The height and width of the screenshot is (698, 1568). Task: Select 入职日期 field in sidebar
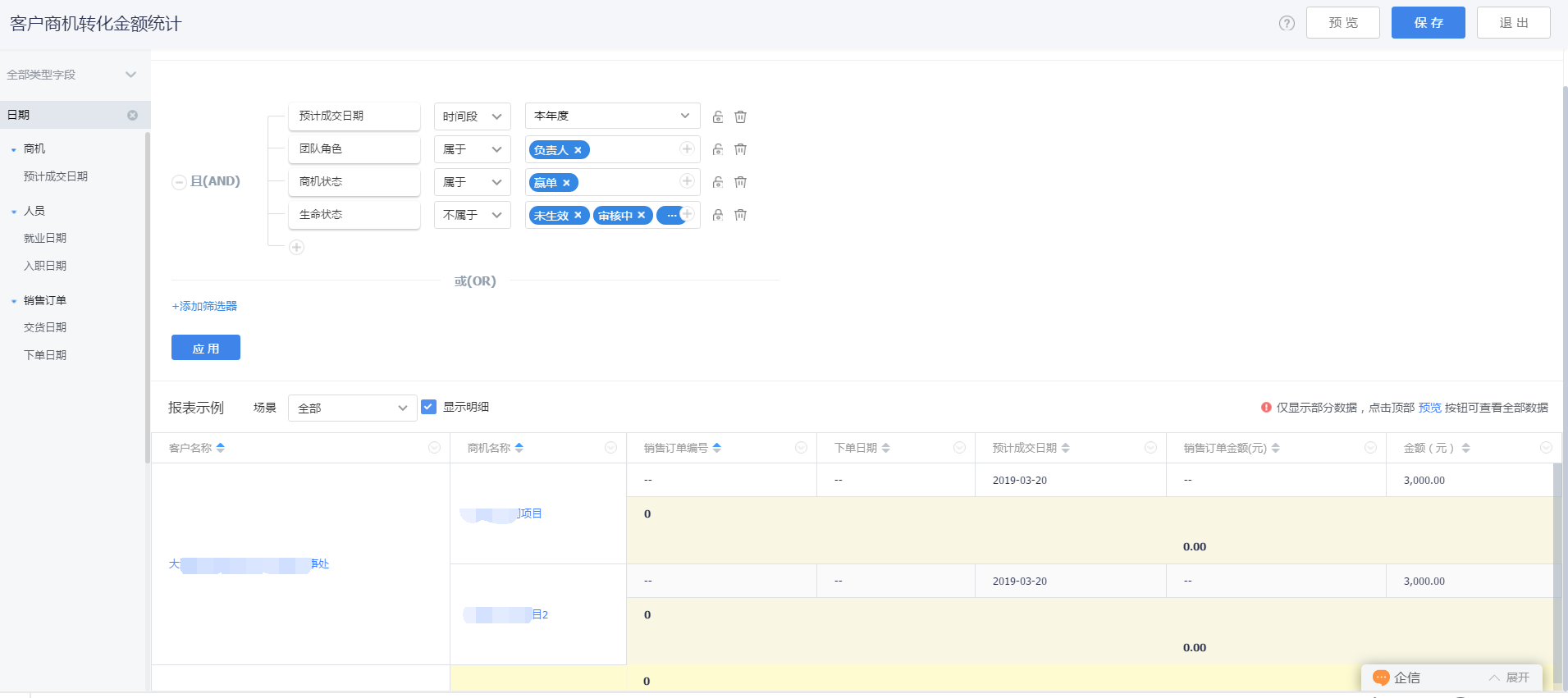click(x=45, y=266)
